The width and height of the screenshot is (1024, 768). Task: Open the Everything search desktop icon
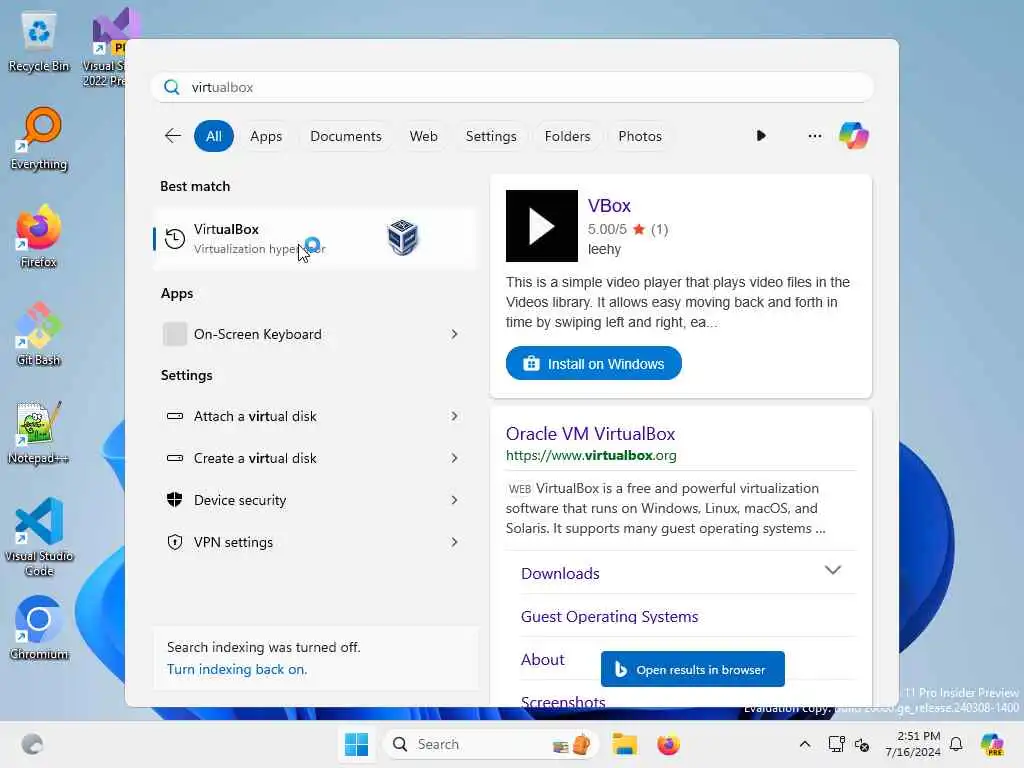tap(39, 139)
